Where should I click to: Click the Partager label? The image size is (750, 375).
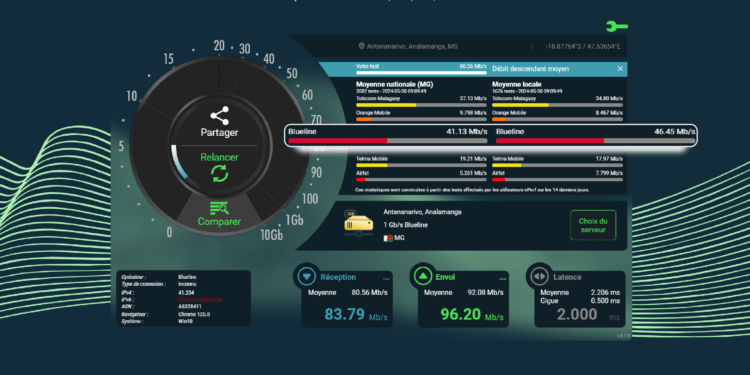(x=219, y=132)
